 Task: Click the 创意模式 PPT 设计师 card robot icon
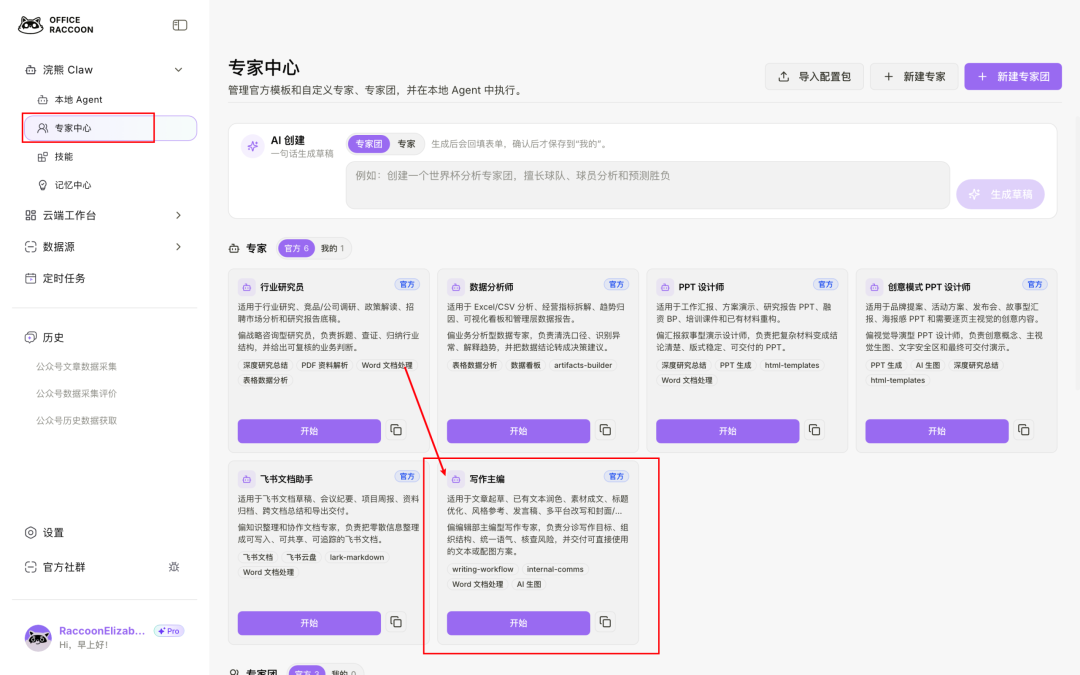[x=874, y=287]
